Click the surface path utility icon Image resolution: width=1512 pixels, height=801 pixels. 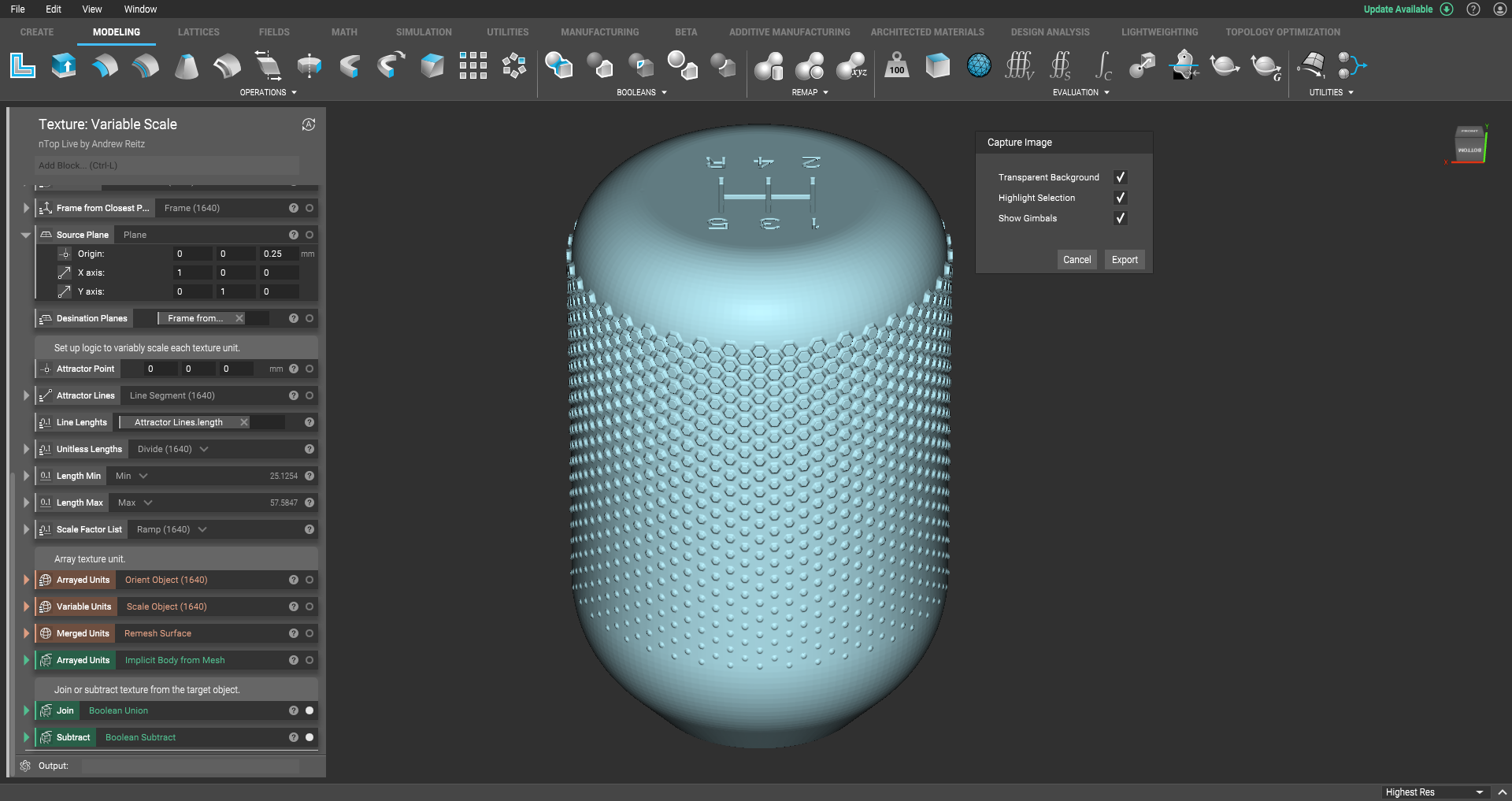tap(1311, 65)
